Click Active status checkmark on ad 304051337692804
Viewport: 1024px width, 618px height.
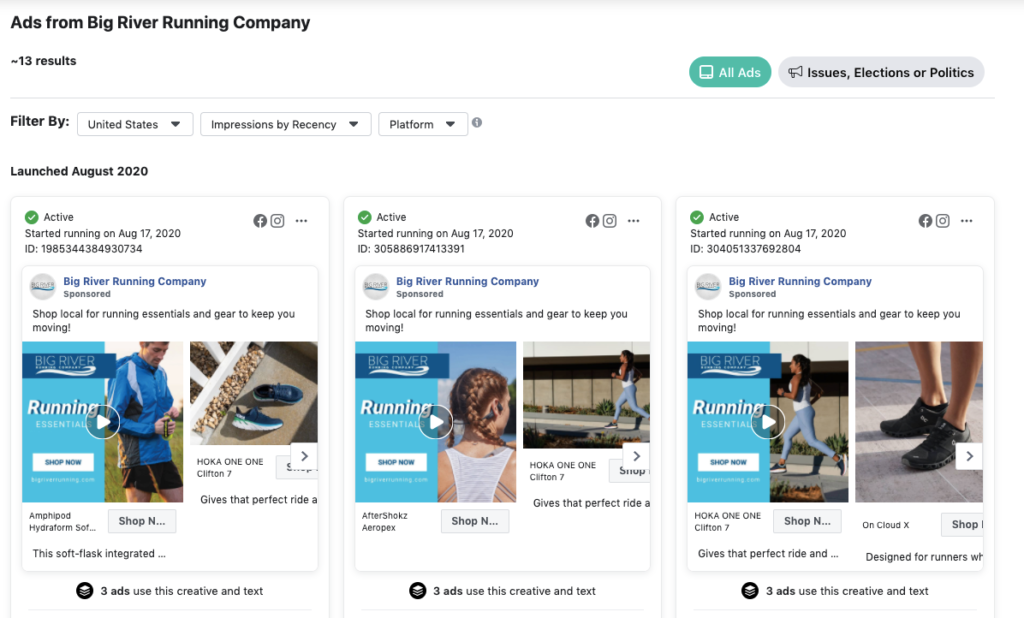pyautogui.click(x=697, y=217)
